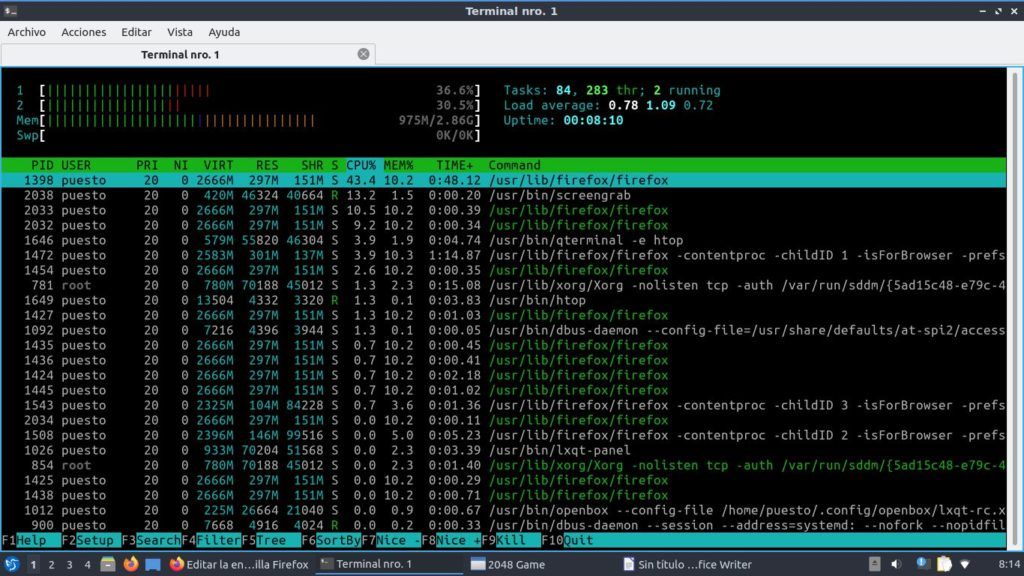Viewport: 1024px width, 576px height.
Task: Open the LXQt application menu icon
Action: [11, 565]
